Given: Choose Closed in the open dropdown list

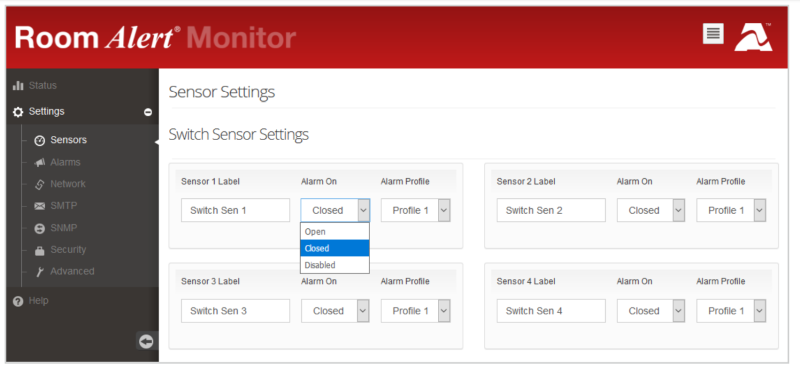Looking at the screenshot, I should (335, 248).
